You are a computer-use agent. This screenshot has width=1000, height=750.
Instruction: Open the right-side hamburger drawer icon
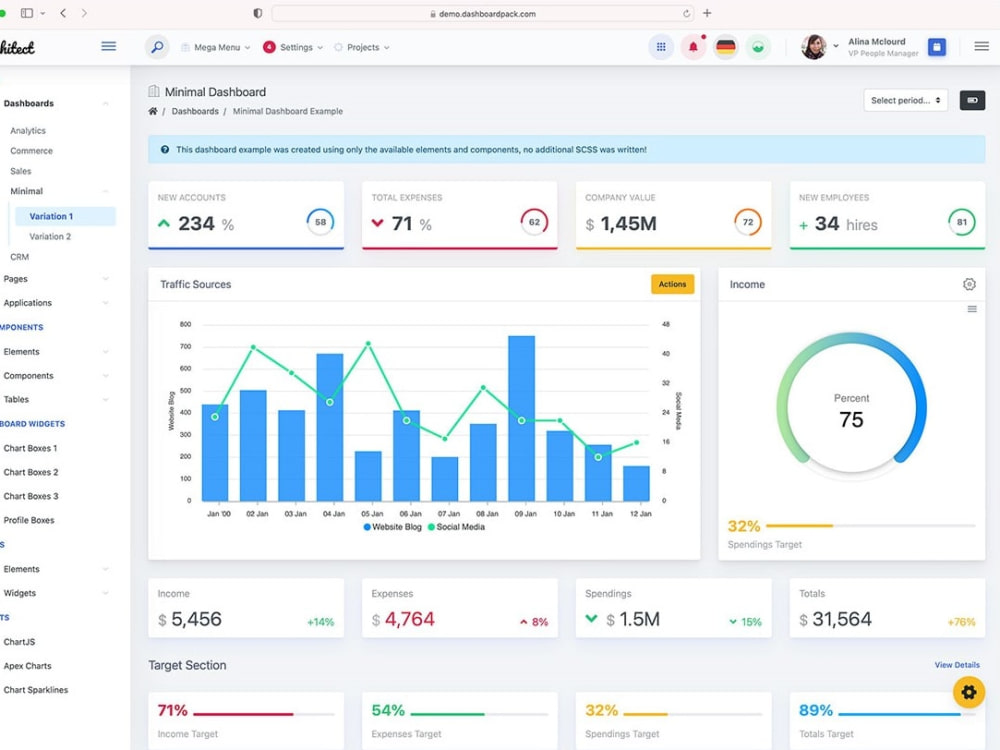click(982, 46)
